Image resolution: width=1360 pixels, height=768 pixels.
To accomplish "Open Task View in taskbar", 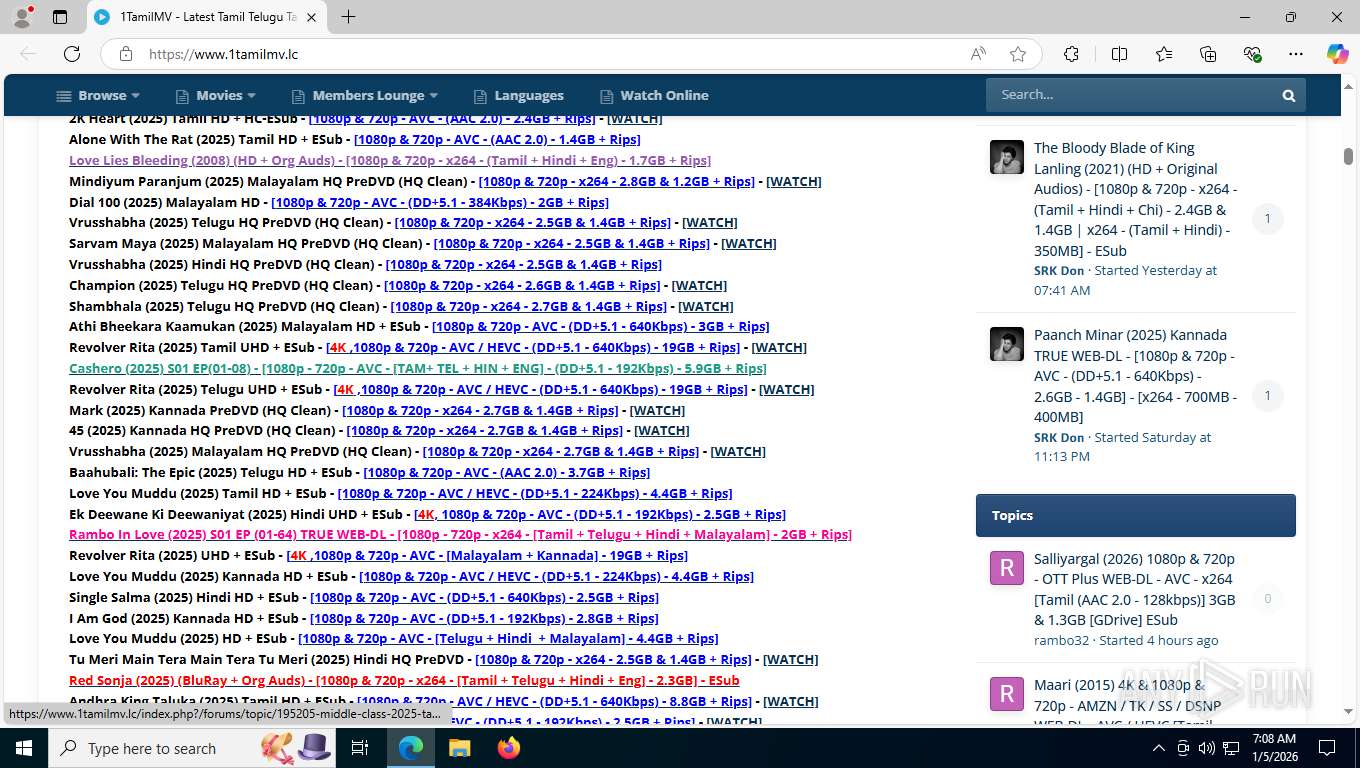I will (360, 748).
